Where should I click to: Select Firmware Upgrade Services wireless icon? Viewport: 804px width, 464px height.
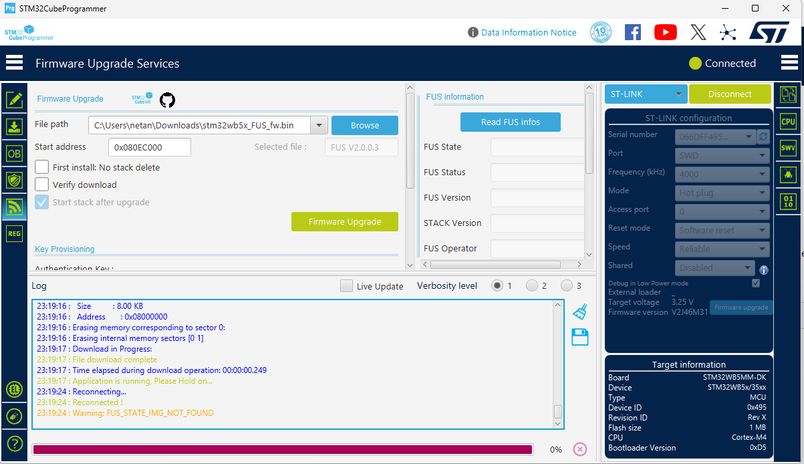[x=14, y=207]
